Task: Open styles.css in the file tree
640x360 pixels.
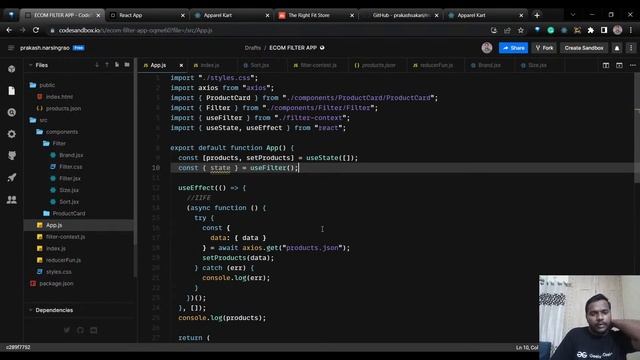Action: 58,272
